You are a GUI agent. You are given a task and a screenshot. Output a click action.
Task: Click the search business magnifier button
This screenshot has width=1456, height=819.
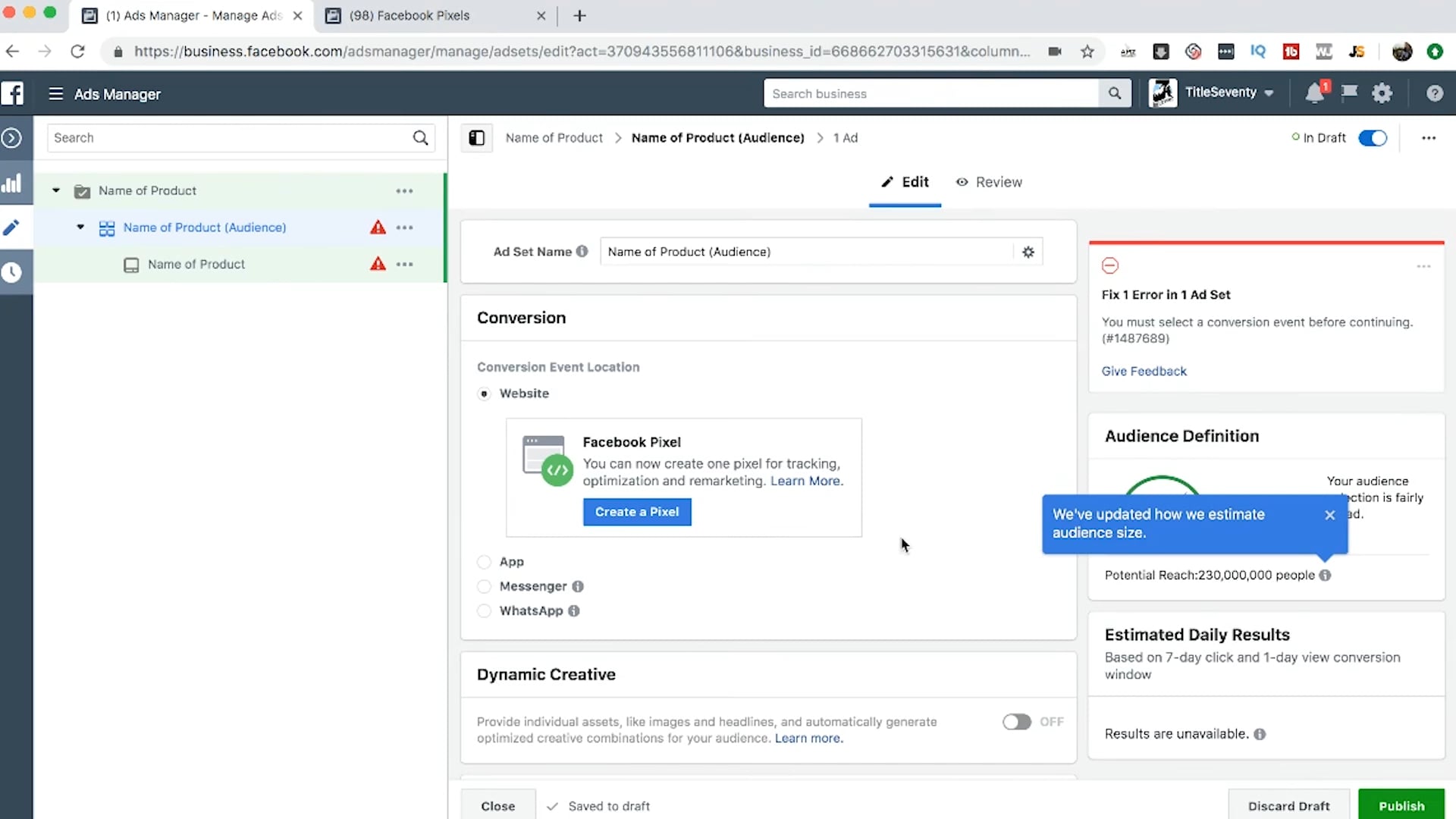(1114, 93)
